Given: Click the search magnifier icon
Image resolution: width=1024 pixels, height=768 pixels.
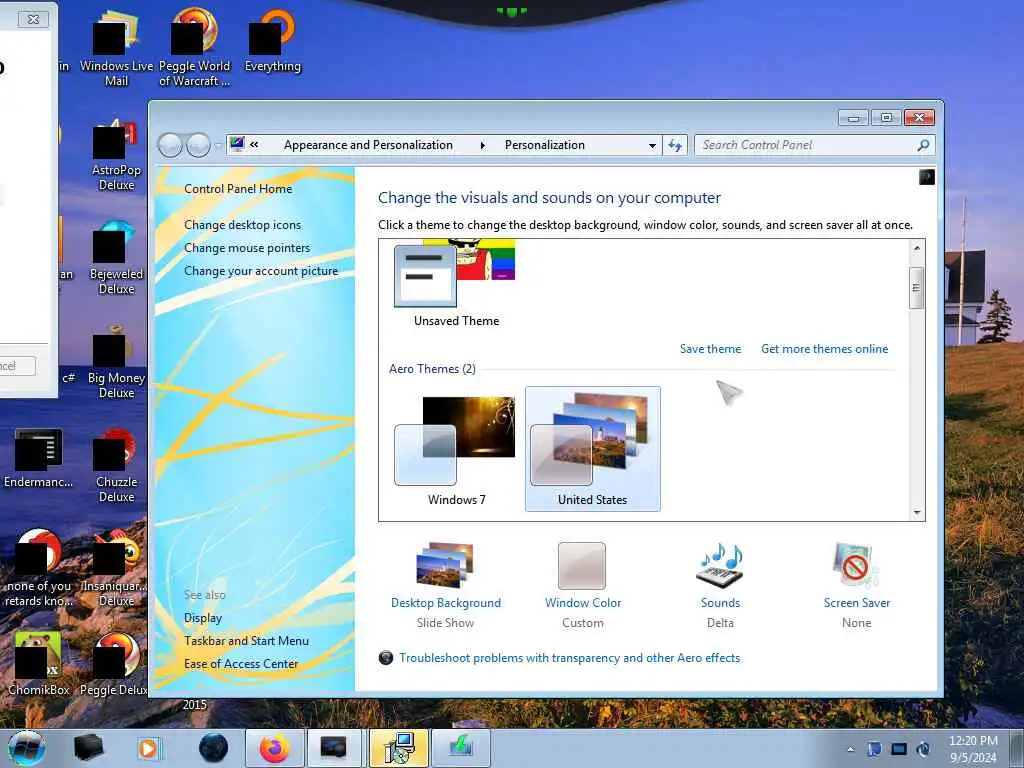Looking at the screenshot, I should coord(923,145).
